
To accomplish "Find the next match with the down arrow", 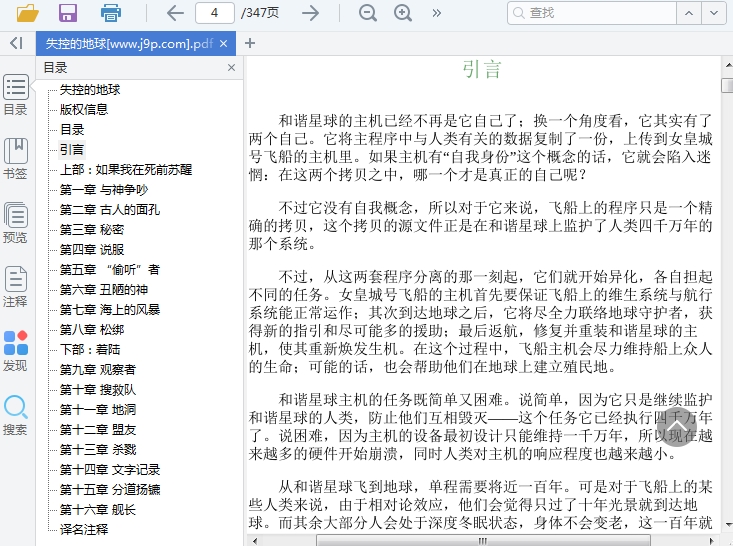I will (714, 13).
